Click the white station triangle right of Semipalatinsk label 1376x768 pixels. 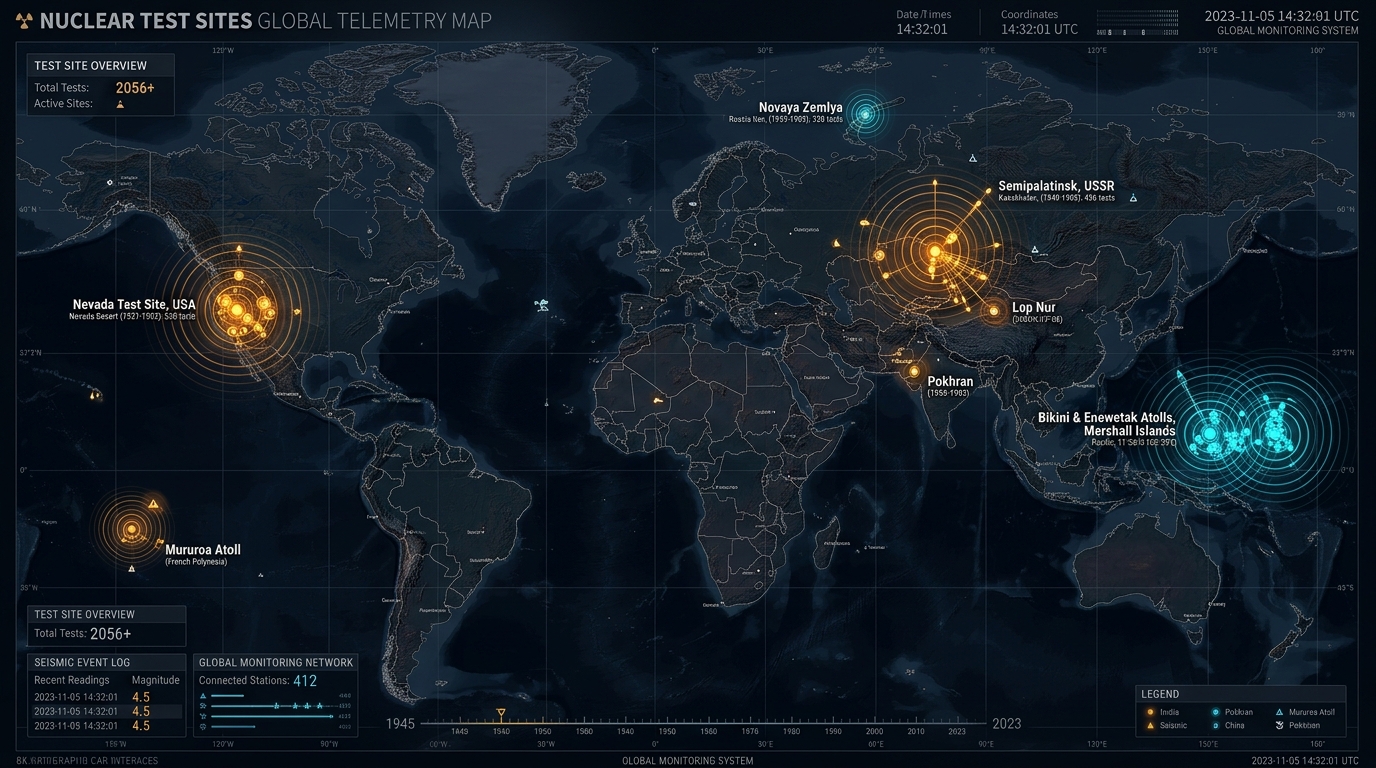(x=1133, y=198)
